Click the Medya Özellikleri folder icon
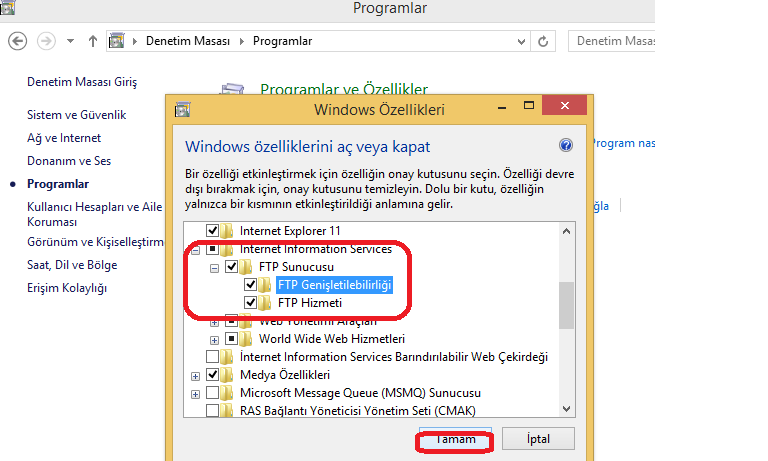The image size is (768, 461). 227,375
